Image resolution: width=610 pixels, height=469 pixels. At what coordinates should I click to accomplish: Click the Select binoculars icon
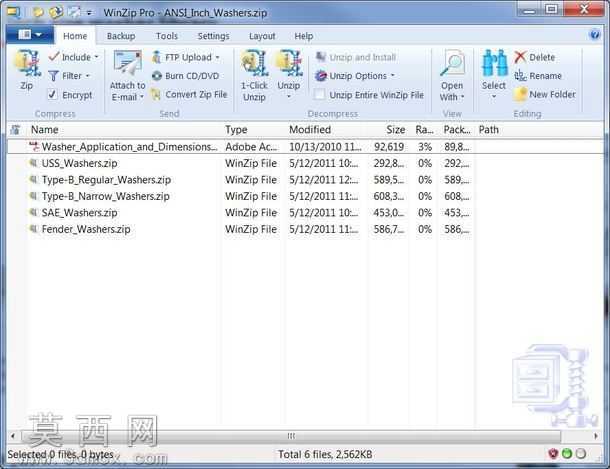tap(494, 63)
